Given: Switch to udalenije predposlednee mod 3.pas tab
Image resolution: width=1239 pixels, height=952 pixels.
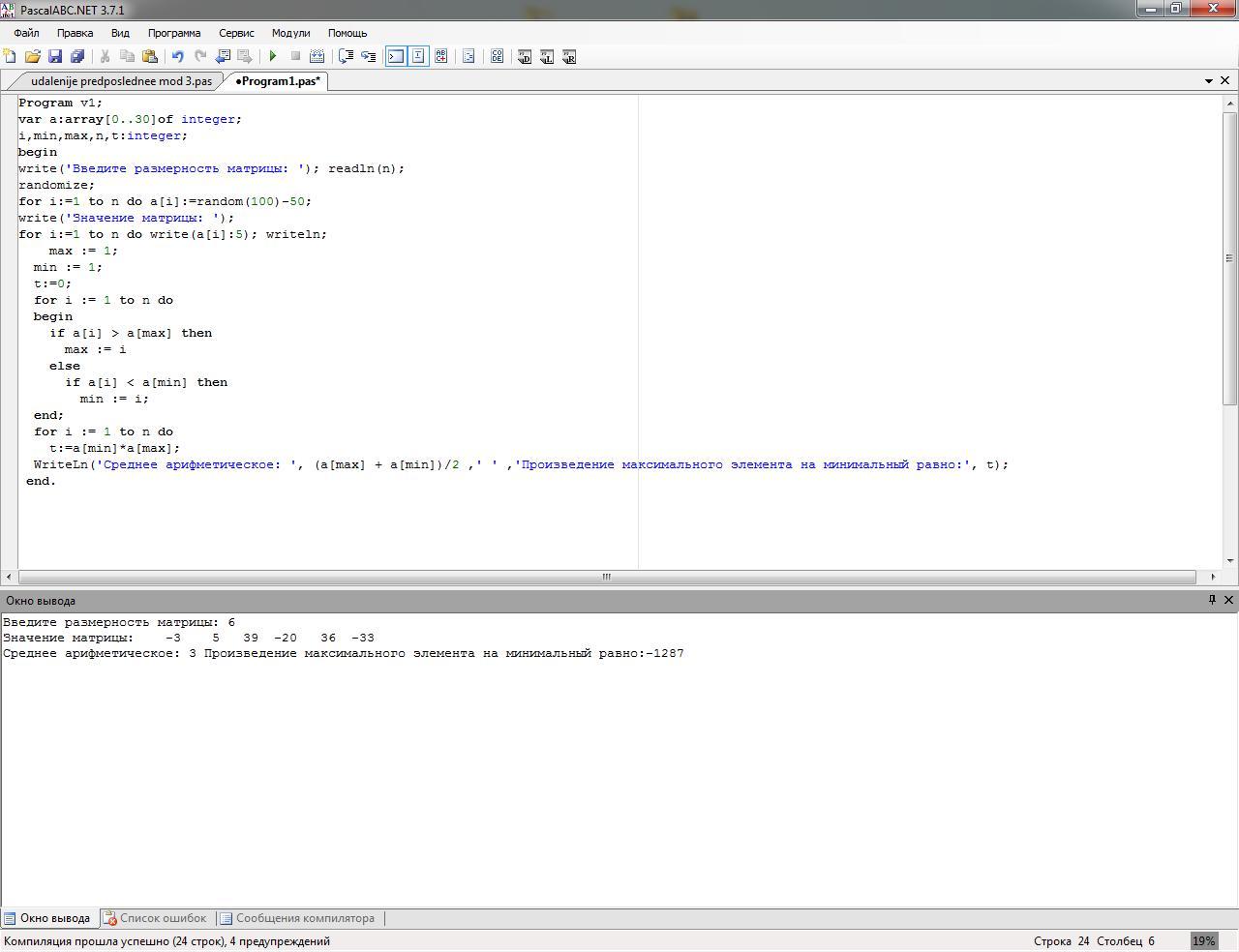Looking at the screenshot, I should 121,81.
